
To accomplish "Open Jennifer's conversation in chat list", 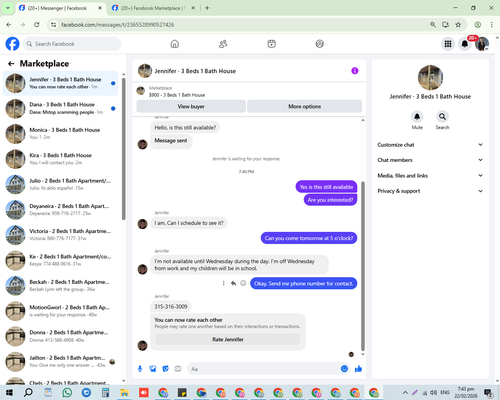I will 61,83.
